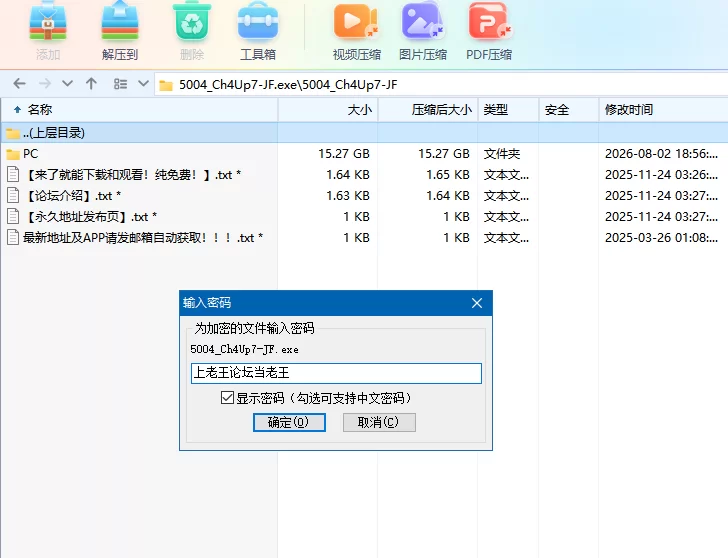Sort by the 修改时间 column header
The image size is (728, 558).
663,110
